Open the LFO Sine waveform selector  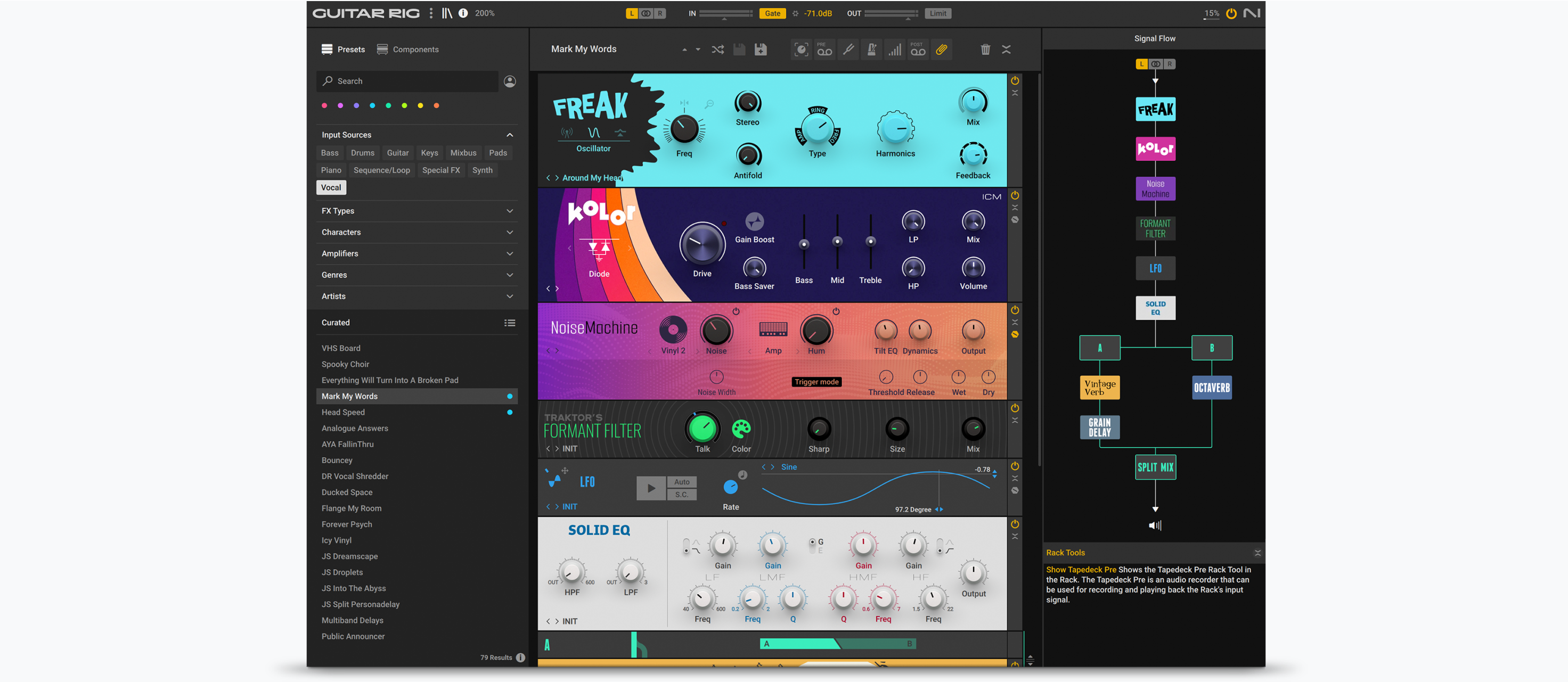point(788,467)
